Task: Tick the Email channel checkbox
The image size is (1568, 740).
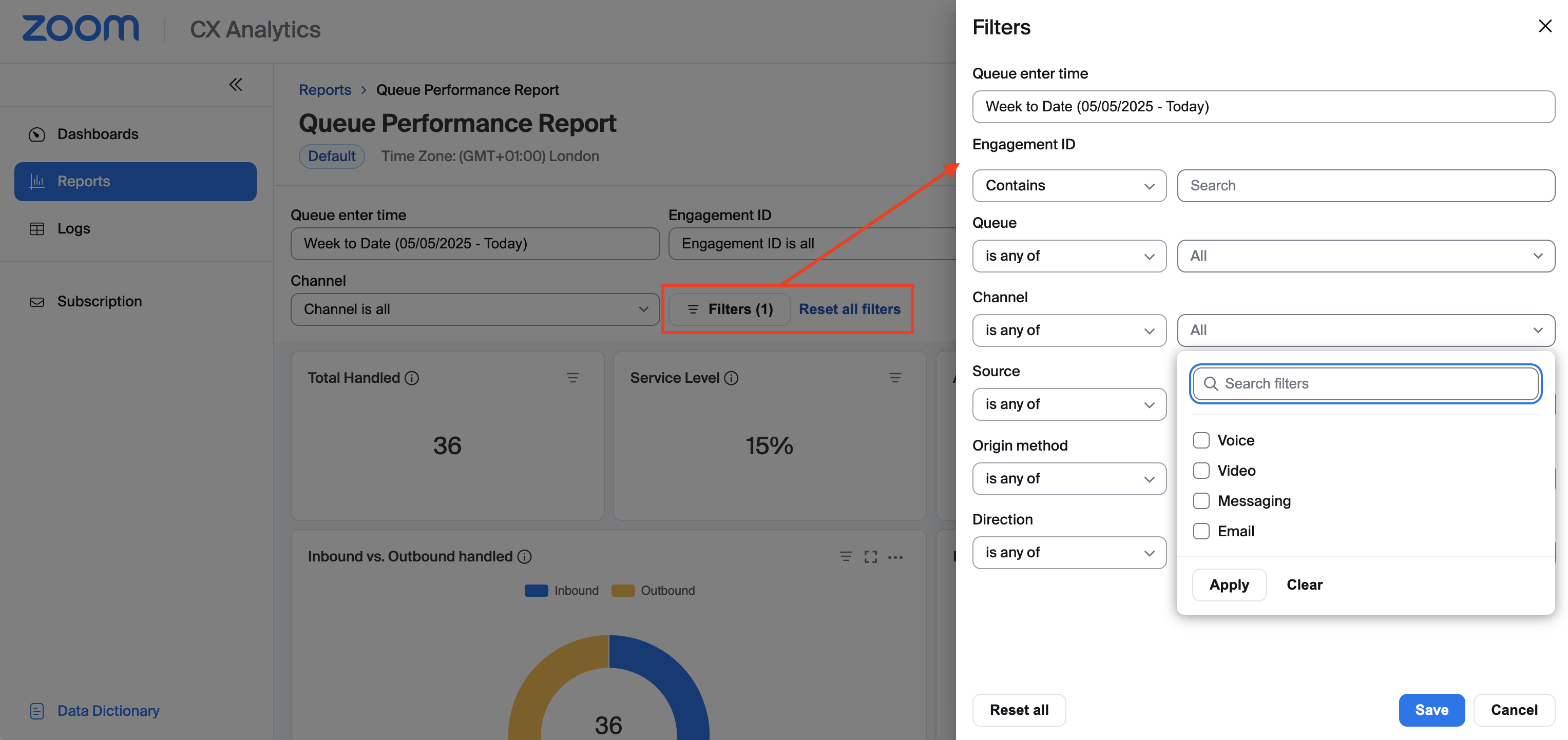Action: coord(1201,531)
